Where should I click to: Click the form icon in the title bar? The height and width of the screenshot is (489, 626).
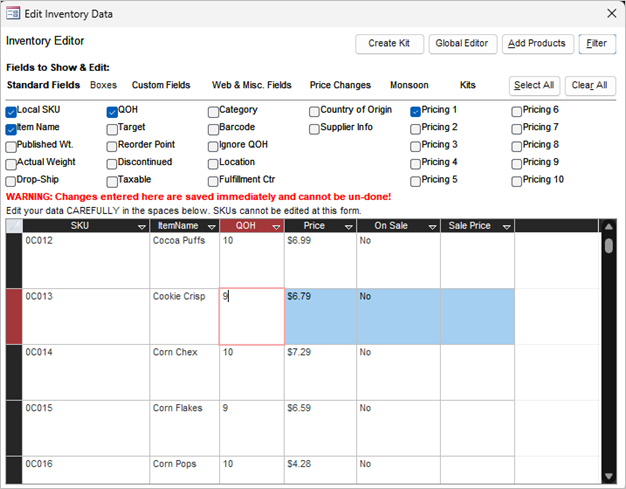tap(12, 14)
